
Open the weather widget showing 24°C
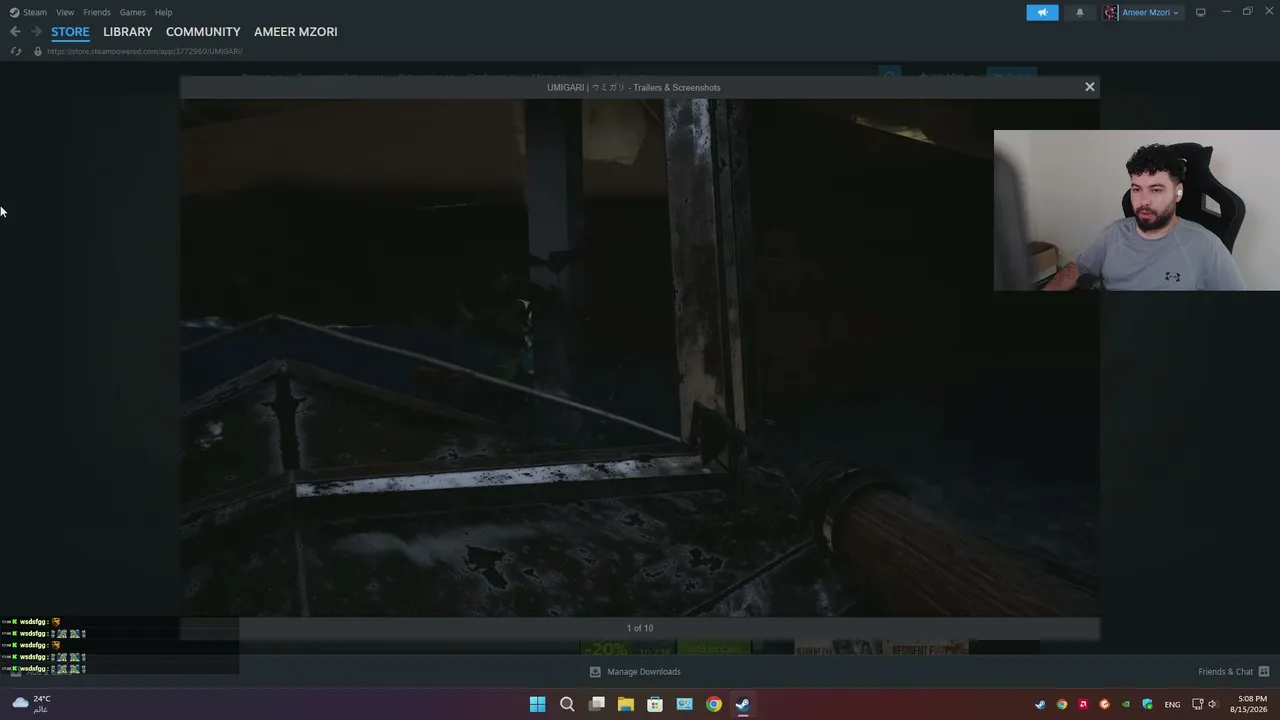[x=31, y=704]
